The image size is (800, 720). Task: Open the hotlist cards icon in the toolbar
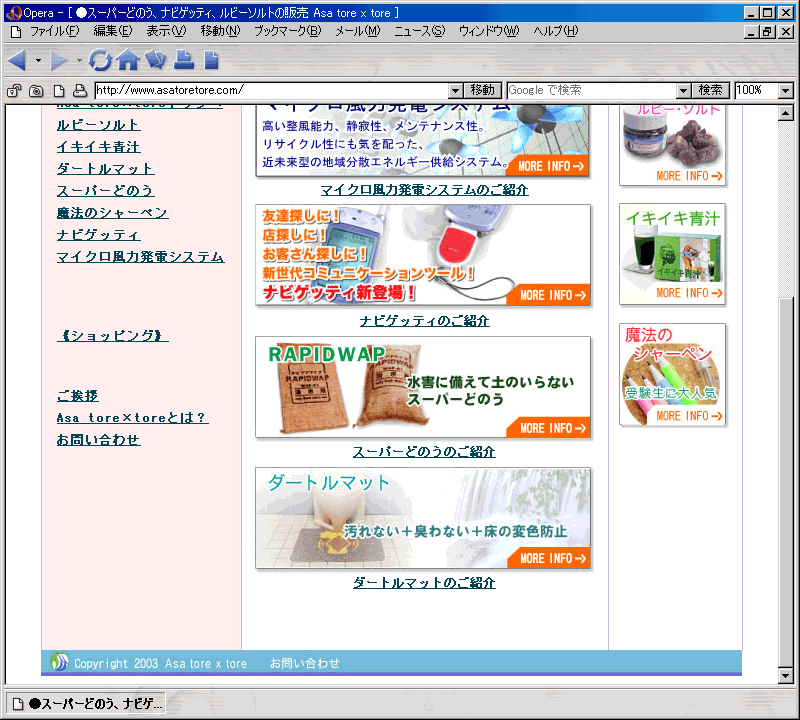point(156,60)
